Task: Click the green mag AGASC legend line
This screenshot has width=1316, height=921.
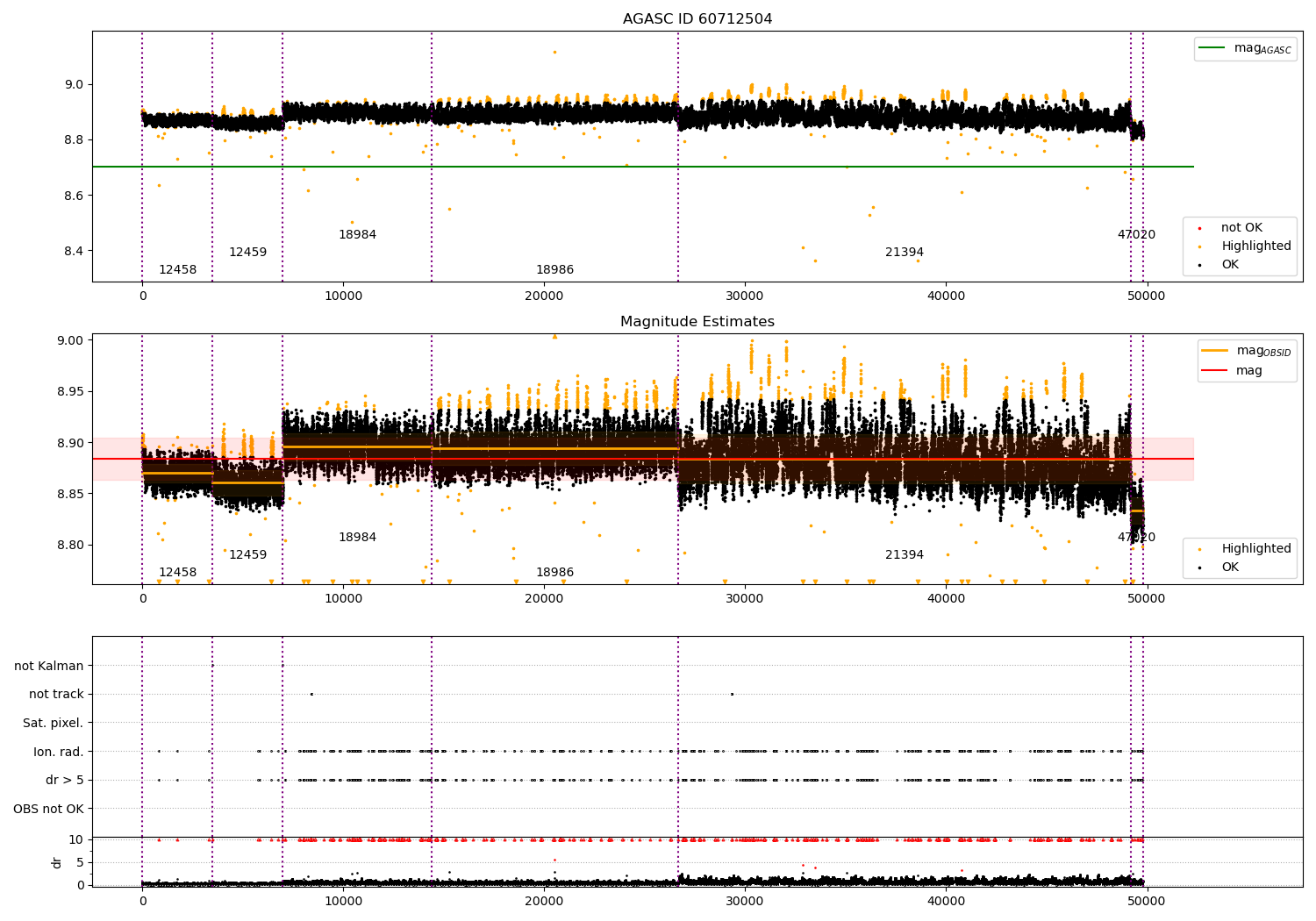Action: (1212, 48)
